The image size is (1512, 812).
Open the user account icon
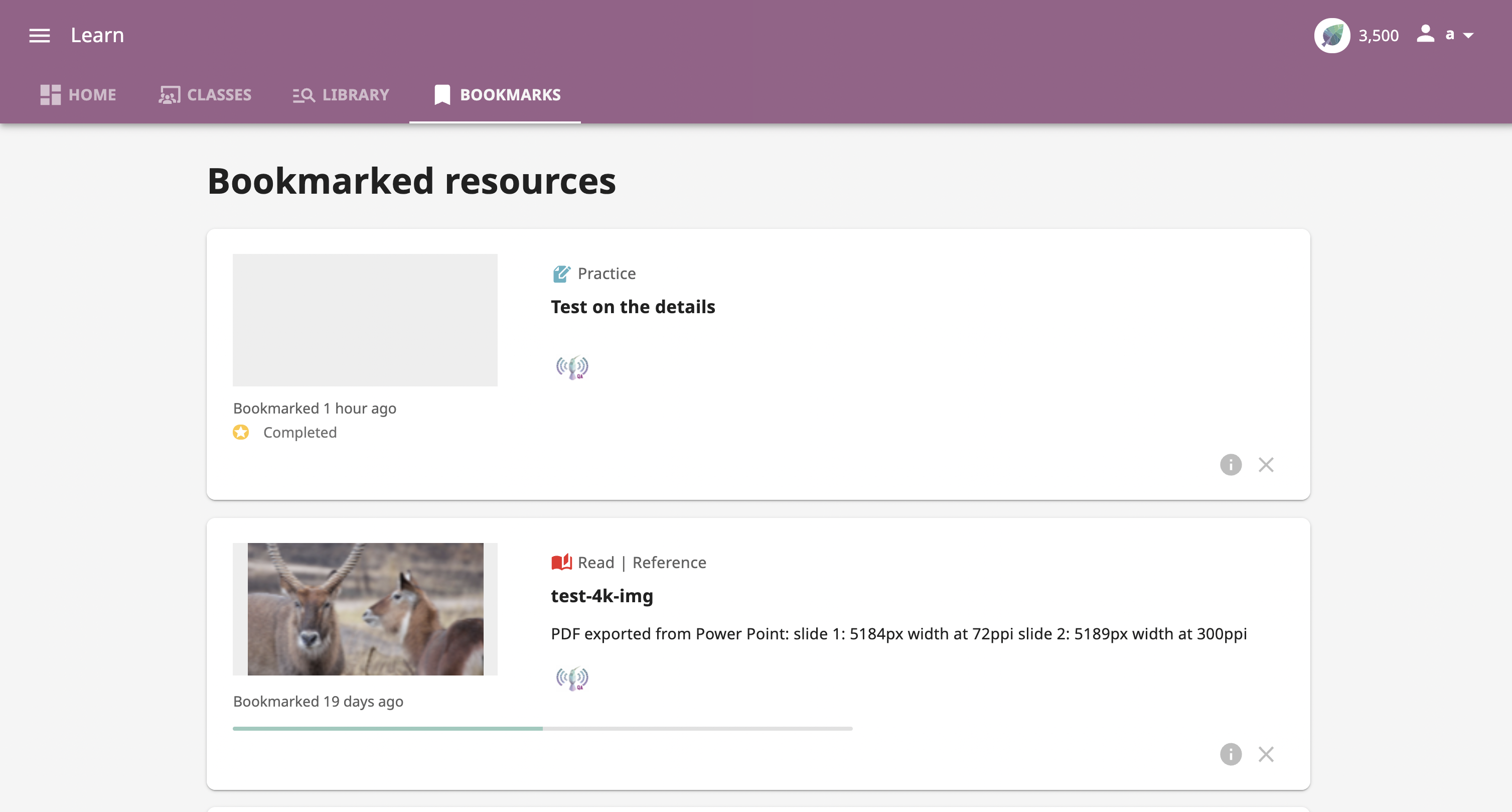(1425, 34)
